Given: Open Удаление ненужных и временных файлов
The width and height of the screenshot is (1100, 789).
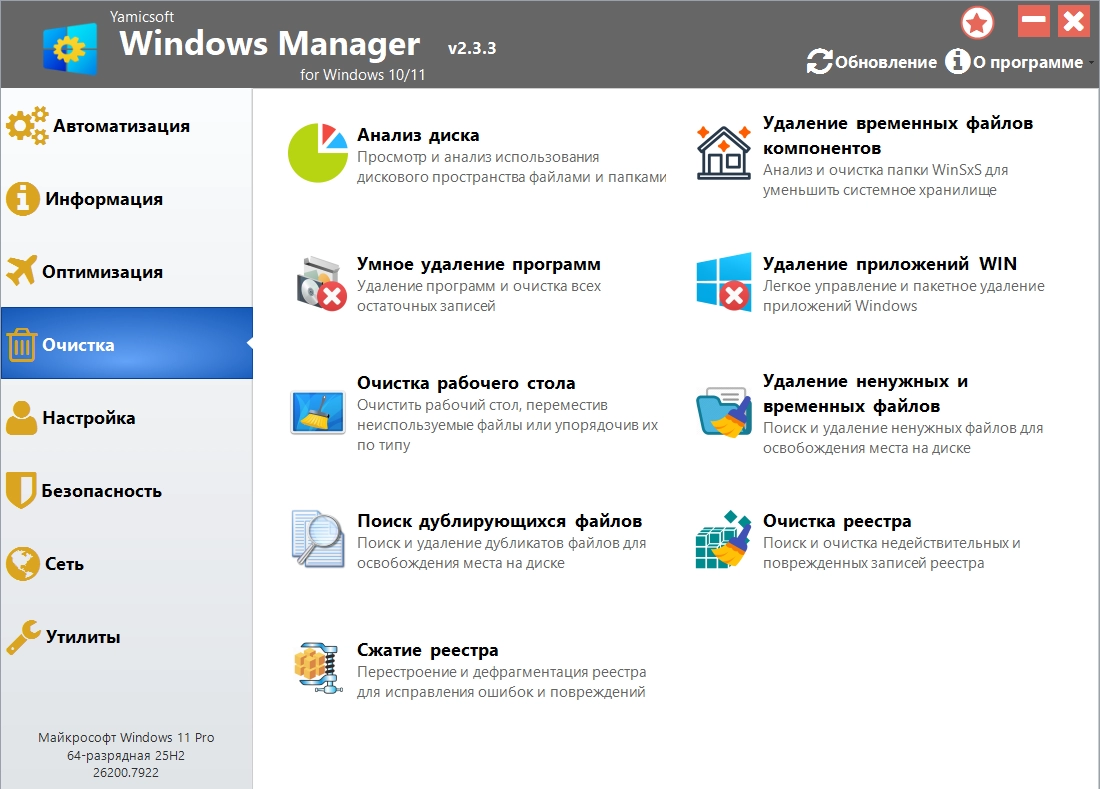Looking at the screenshot, I should (865, 393).
